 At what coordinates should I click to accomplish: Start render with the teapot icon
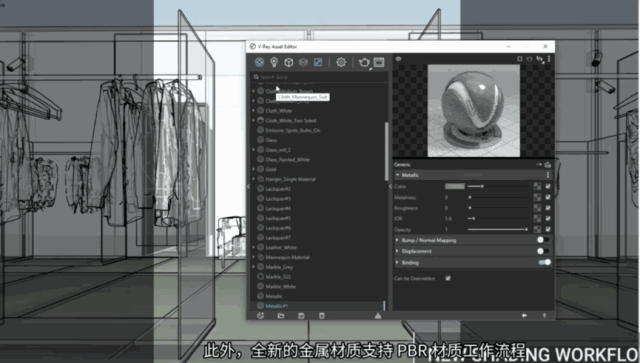coord(364,62)
